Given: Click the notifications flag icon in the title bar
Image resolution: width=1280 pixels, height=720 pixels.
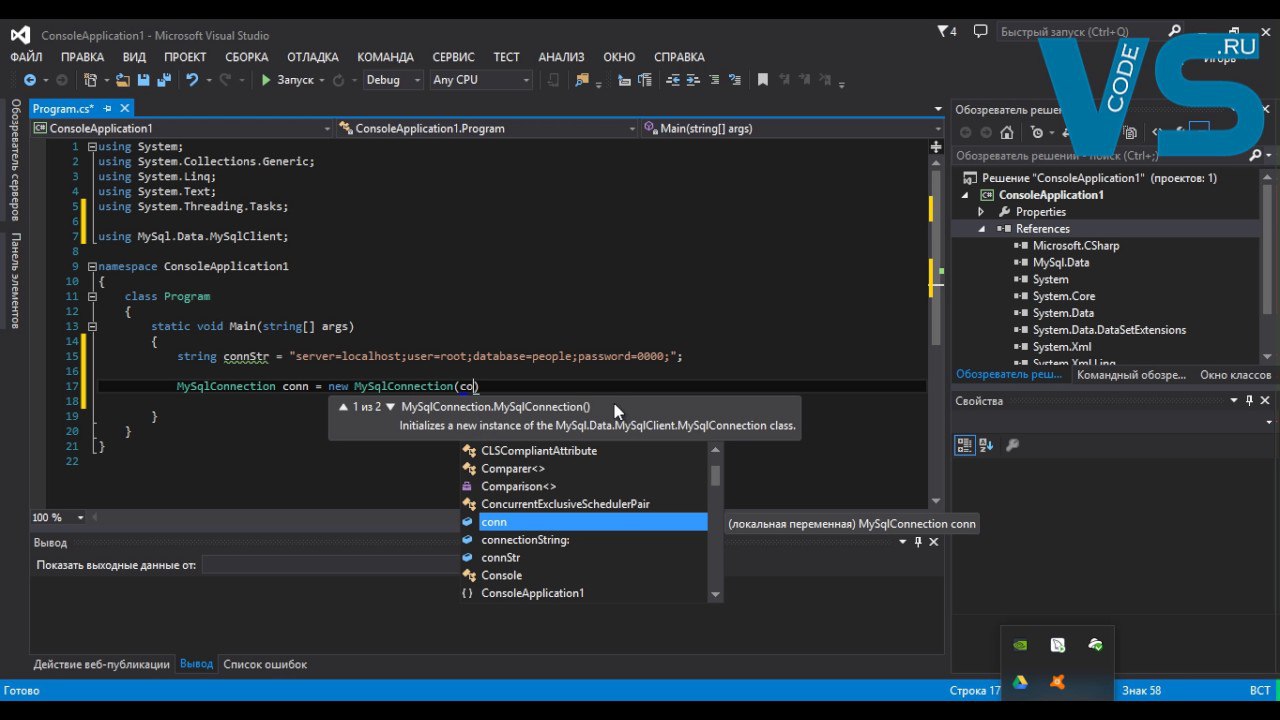Looking at the screenshot, I should pyautogui.click(x=943, y=32).
